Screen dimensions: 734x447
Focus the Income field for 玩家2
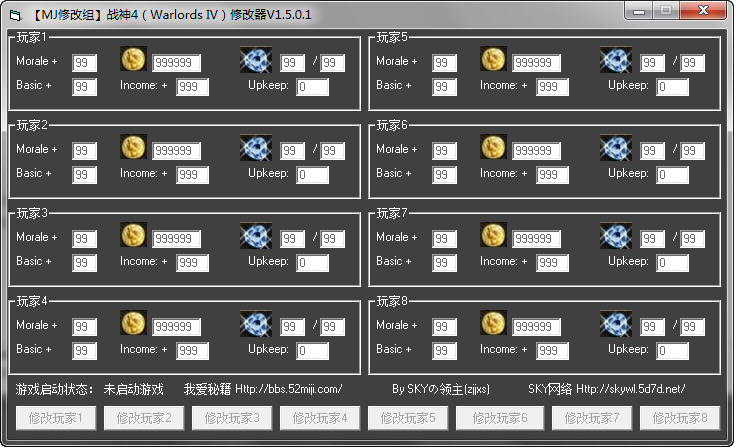pos(192,175)
